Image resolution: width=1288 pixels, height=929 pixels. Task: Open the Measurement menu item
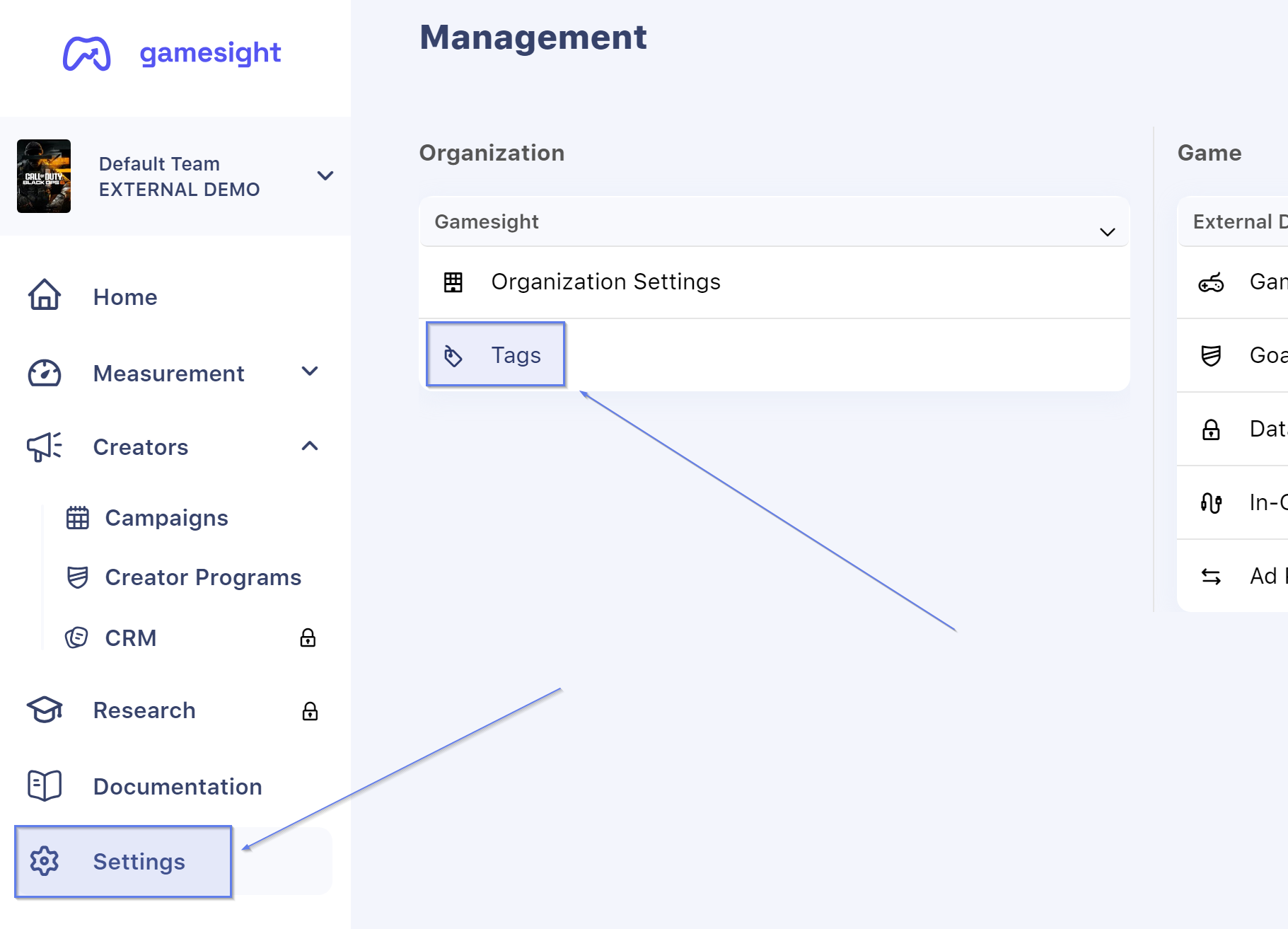pyautogui.click(x=169, y=374)
